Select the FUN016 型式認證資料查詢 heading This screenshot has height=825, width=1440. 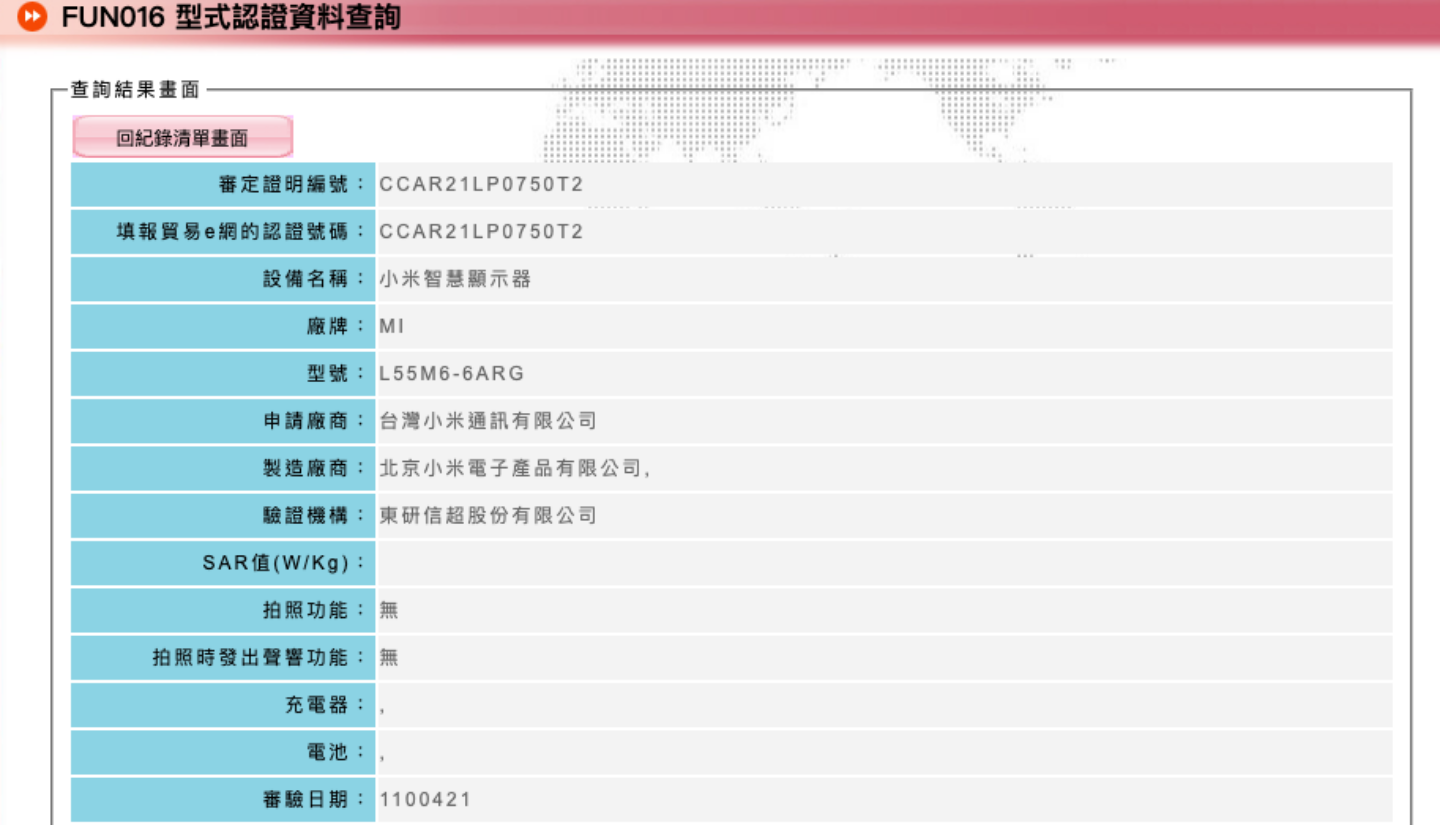point(231,18)
